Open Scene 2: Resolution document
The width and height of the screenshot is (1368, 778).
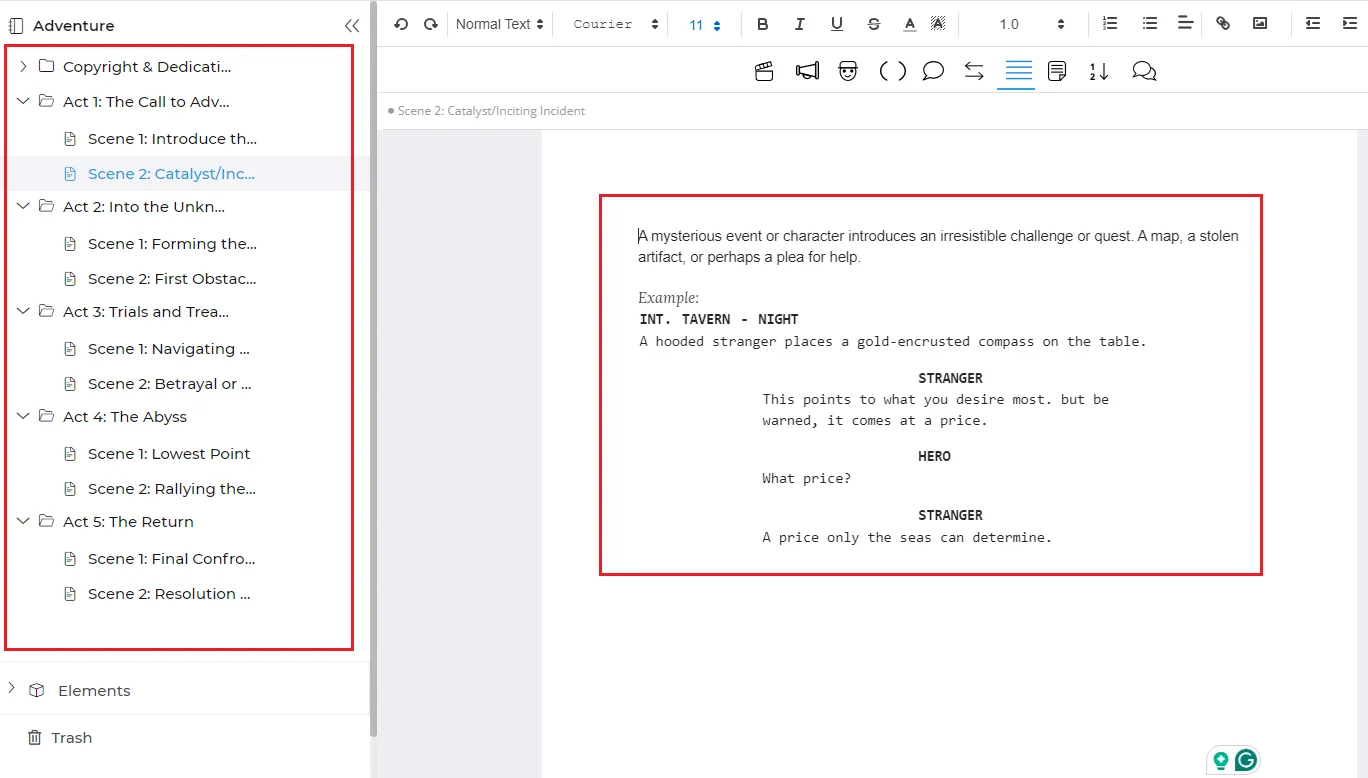click(x=169, y=594)
